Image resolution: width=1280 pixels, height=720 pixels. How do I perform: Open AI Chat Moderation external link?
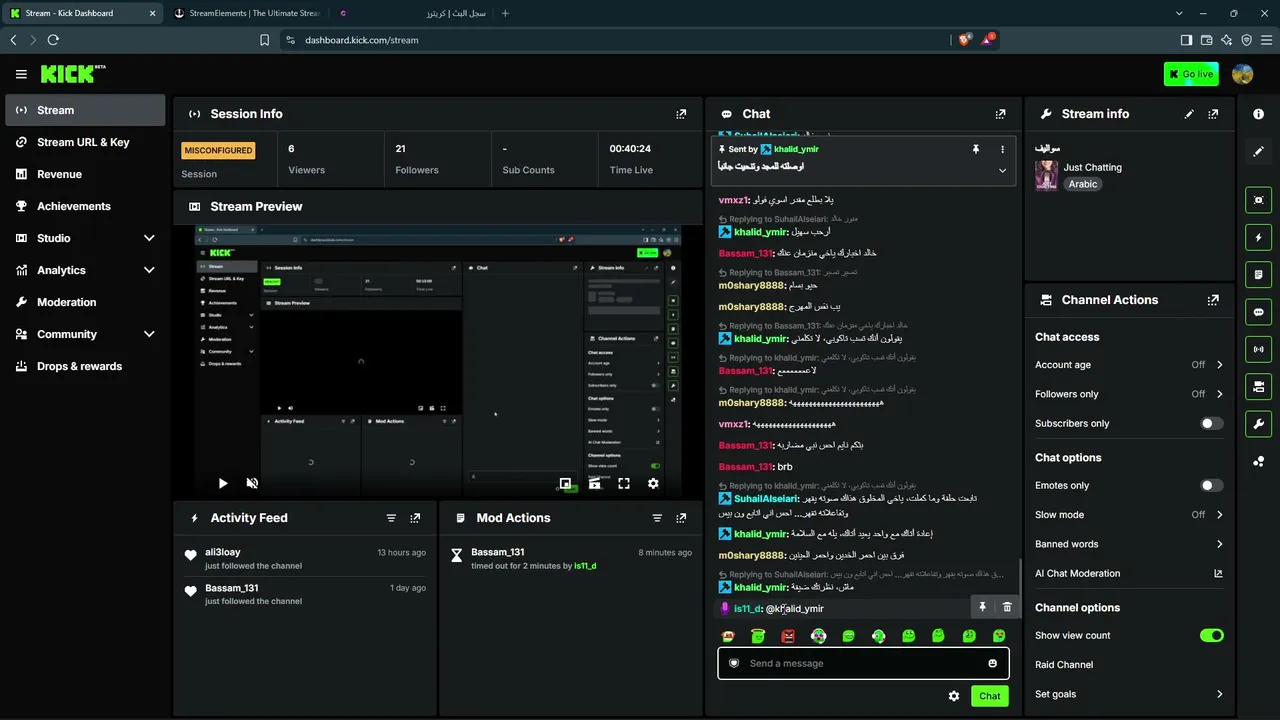point(1218,573)
